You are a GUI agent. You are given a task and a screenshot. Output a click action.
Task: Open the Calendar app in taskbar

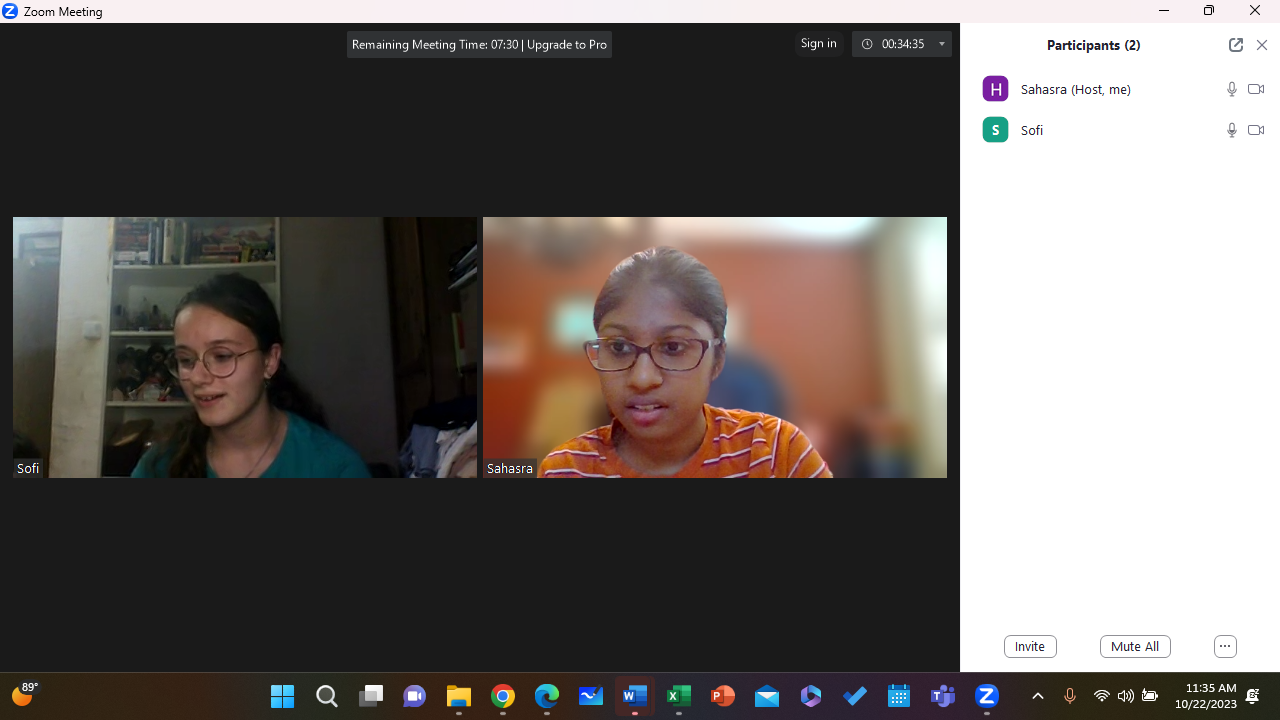click(x=899, y=696)
